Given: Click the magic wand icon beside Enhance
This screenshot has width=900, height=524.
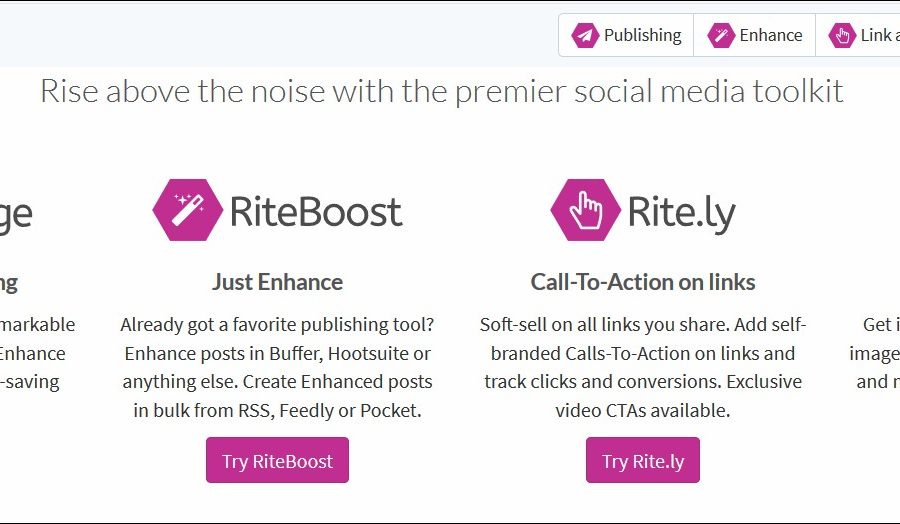Looking at the screenshot, I should click(720, 36).
